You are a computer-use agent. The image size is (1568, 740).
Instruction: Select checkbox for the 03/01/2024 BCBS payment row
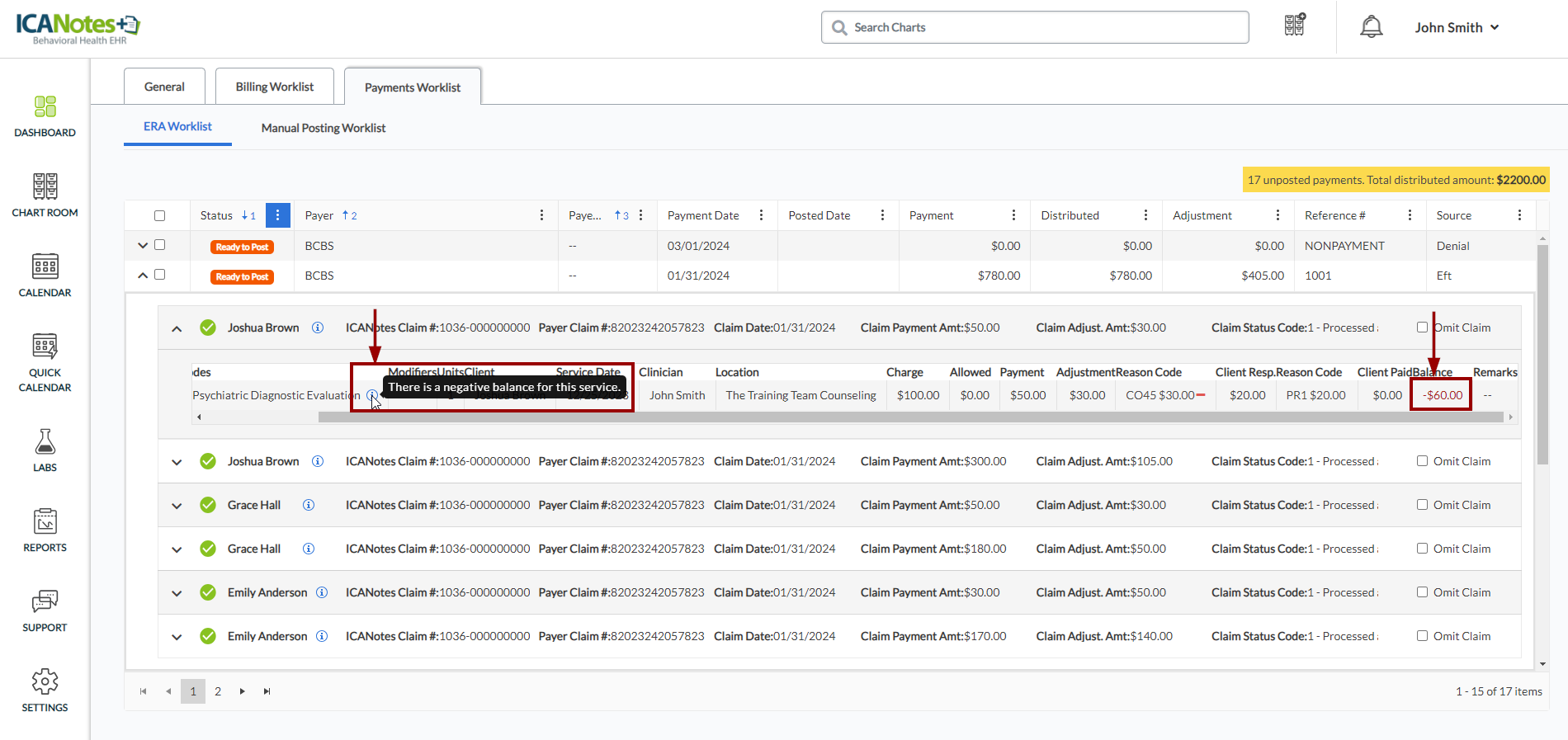[160, 245]
